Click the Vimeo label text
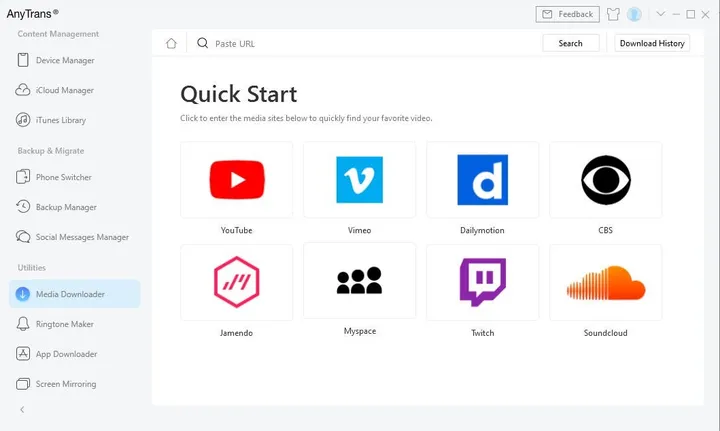 360,230
